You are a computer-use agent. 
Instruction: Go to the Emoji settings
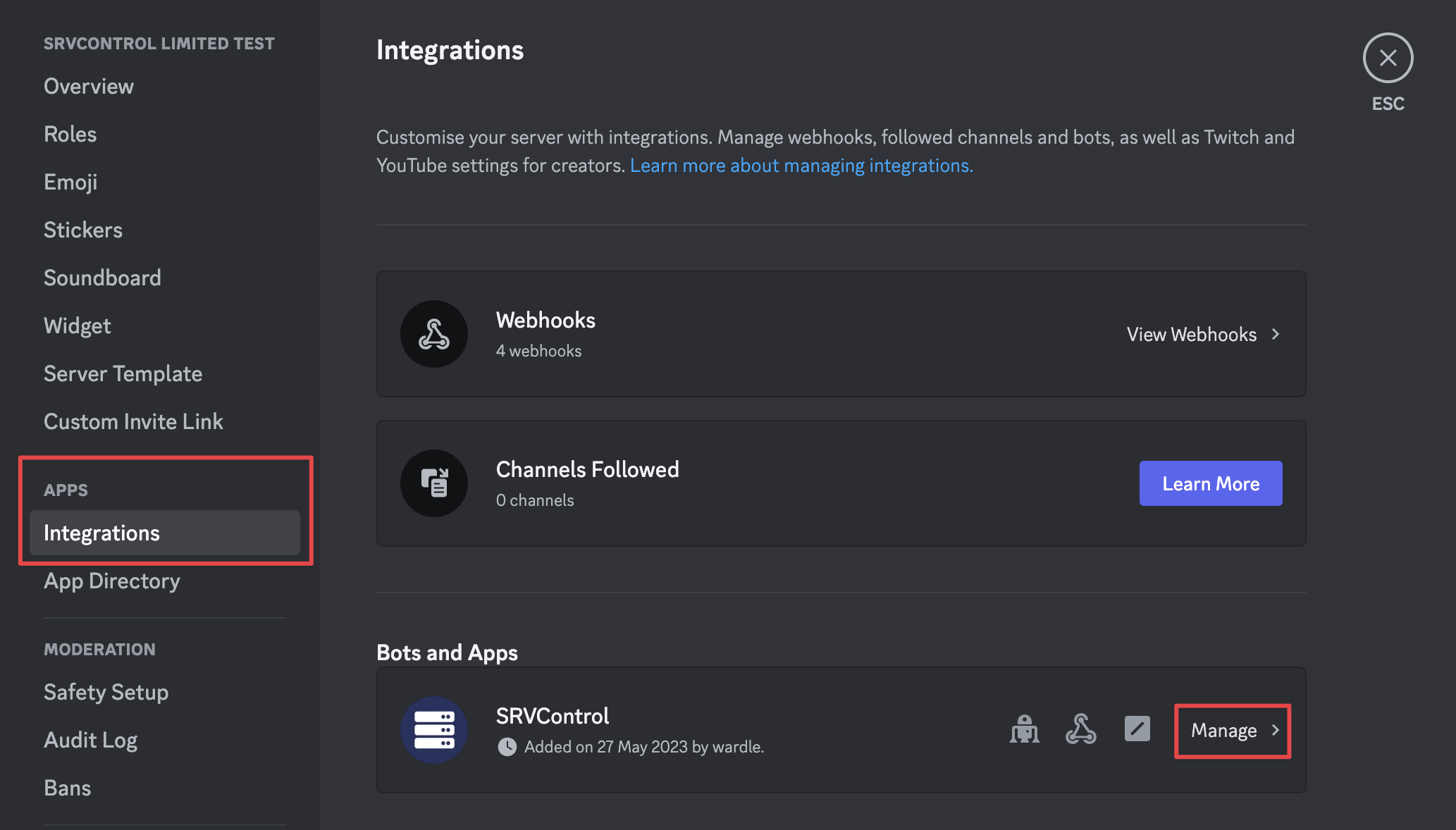tap(70, 182)
